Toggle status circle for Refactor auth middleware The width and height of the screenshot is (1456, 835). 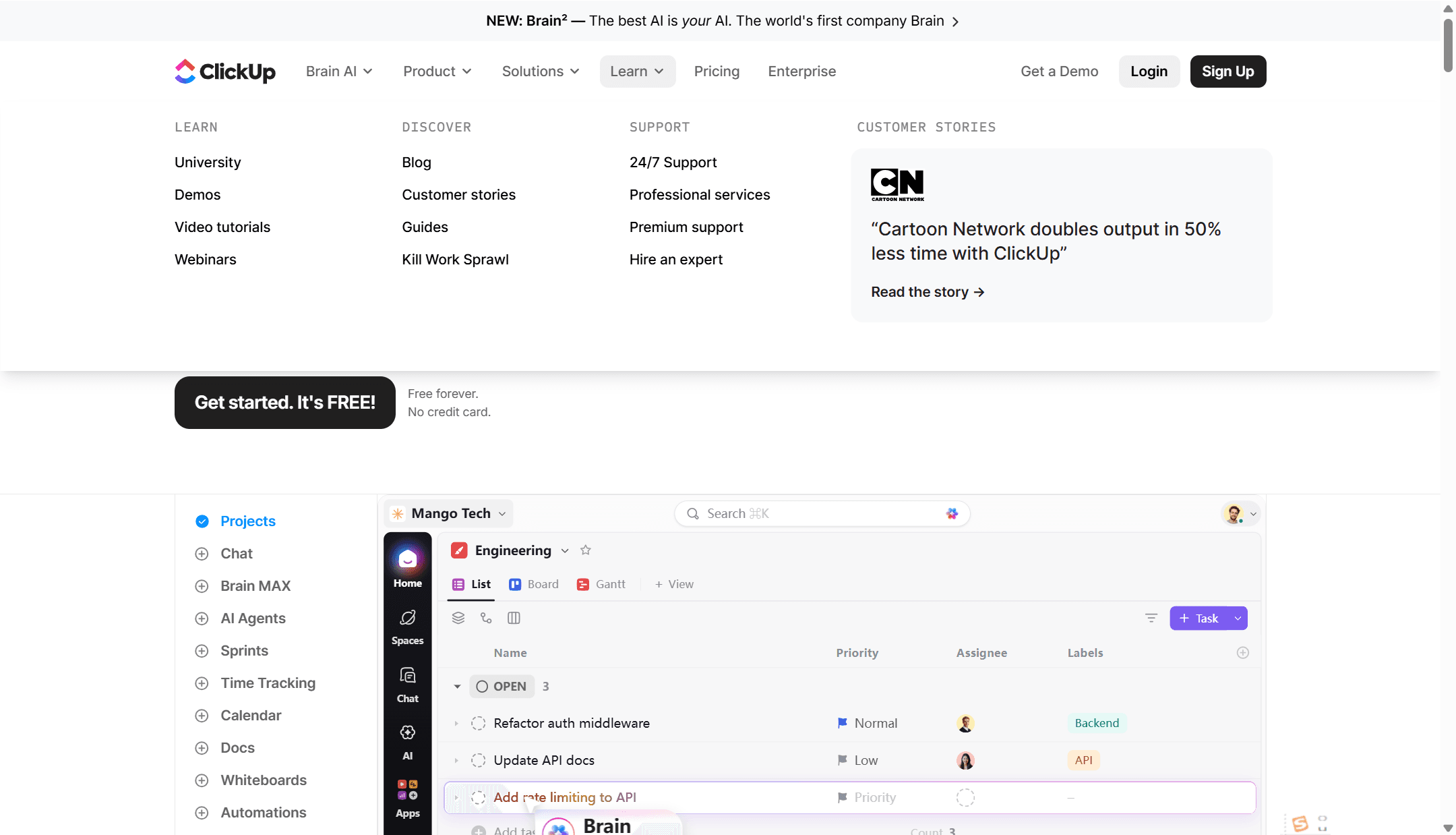click(x=479, y=723)
